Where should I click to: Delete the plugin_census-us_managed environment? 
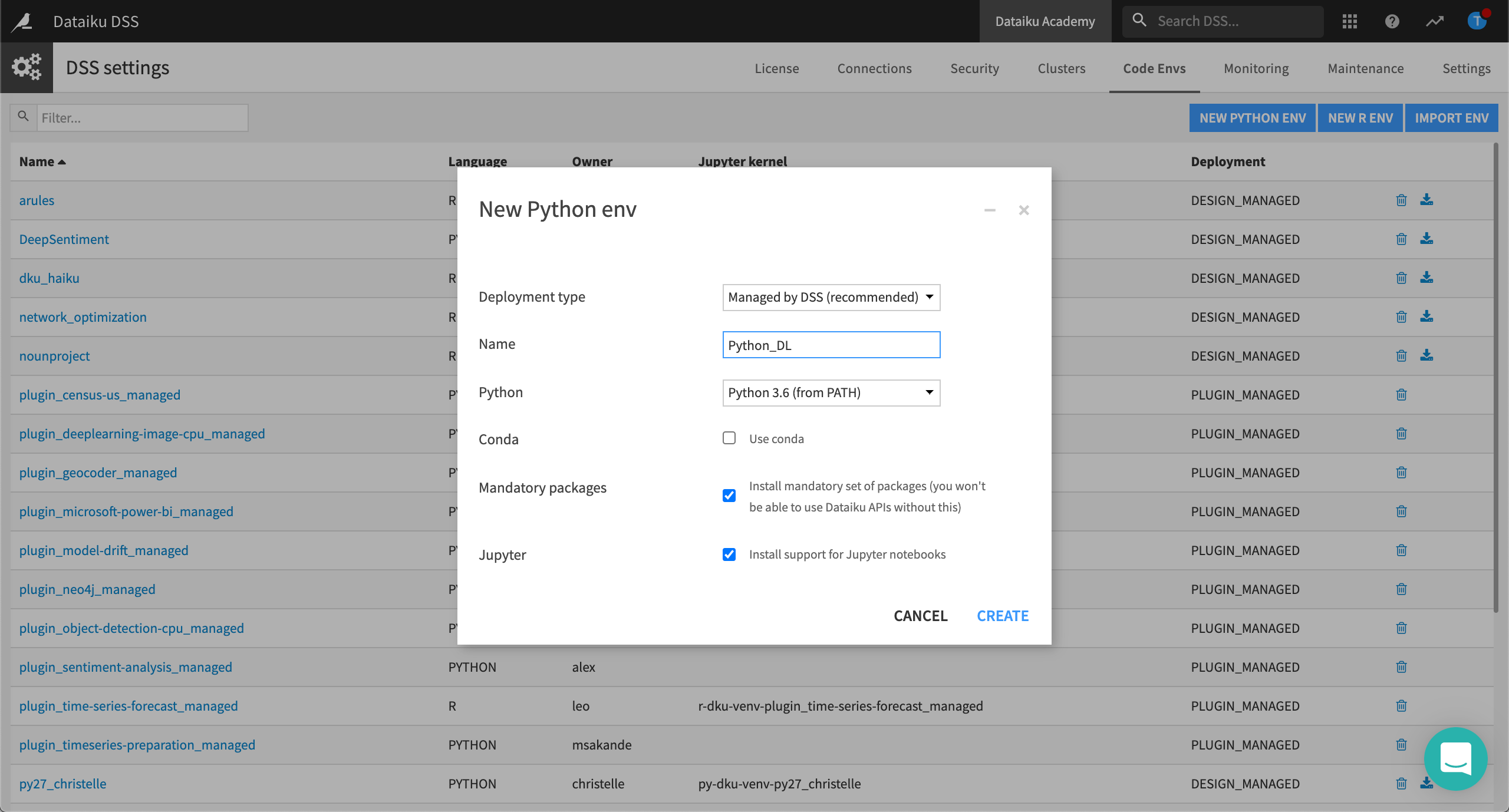click(1402, 395)
